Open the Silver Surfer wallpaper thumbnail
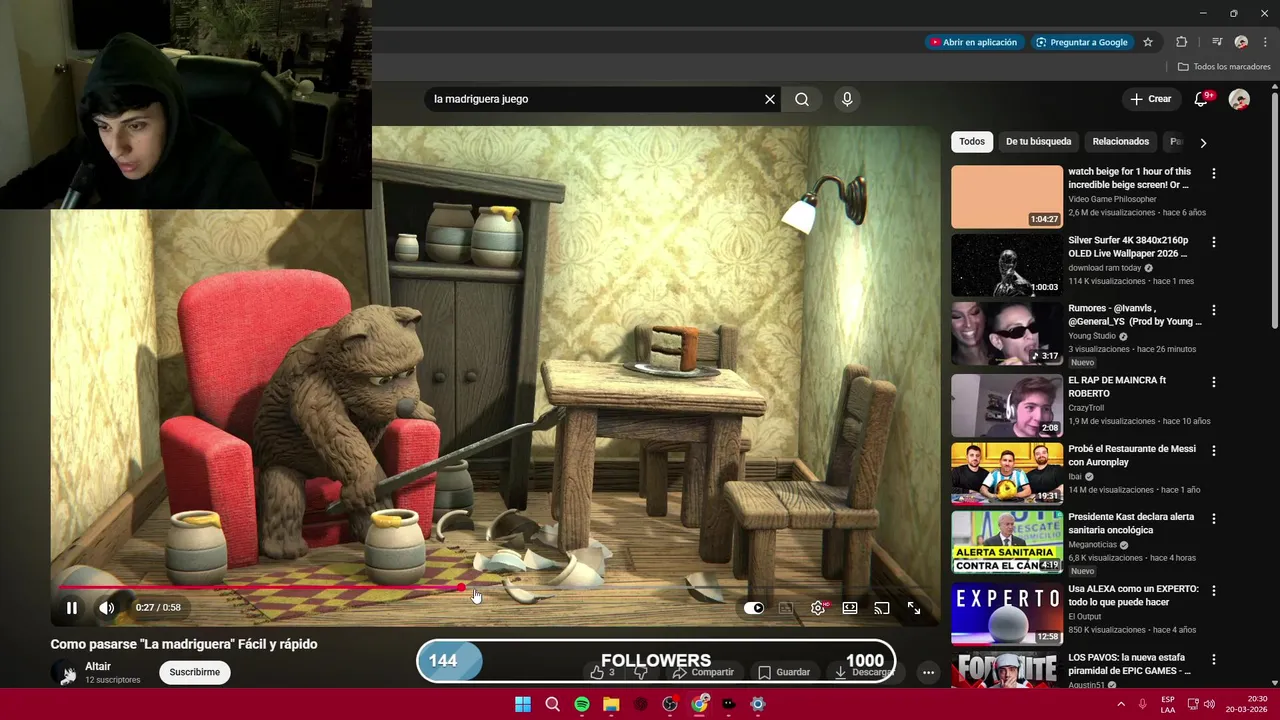This screenshot has height=720, width=1280. [1007, 265]
